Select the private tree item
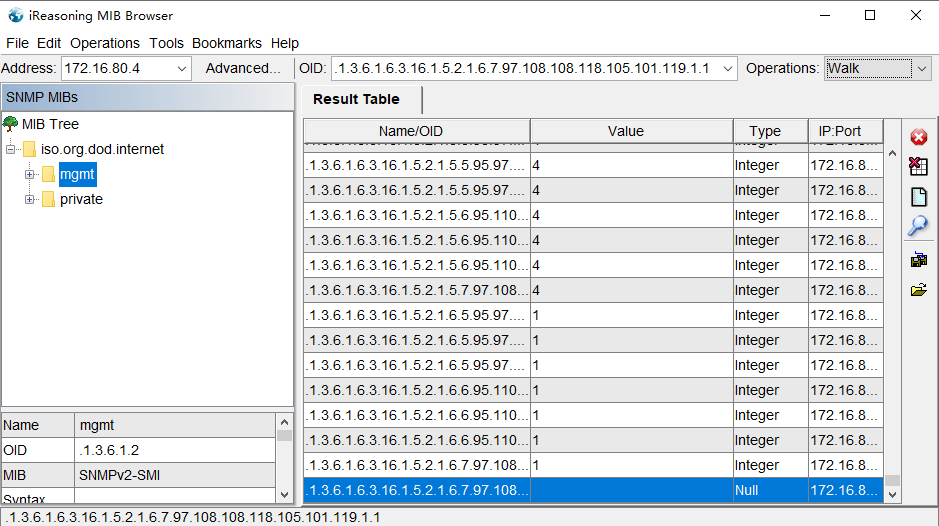Screen dimensions: 939x526 coord(81,199)
